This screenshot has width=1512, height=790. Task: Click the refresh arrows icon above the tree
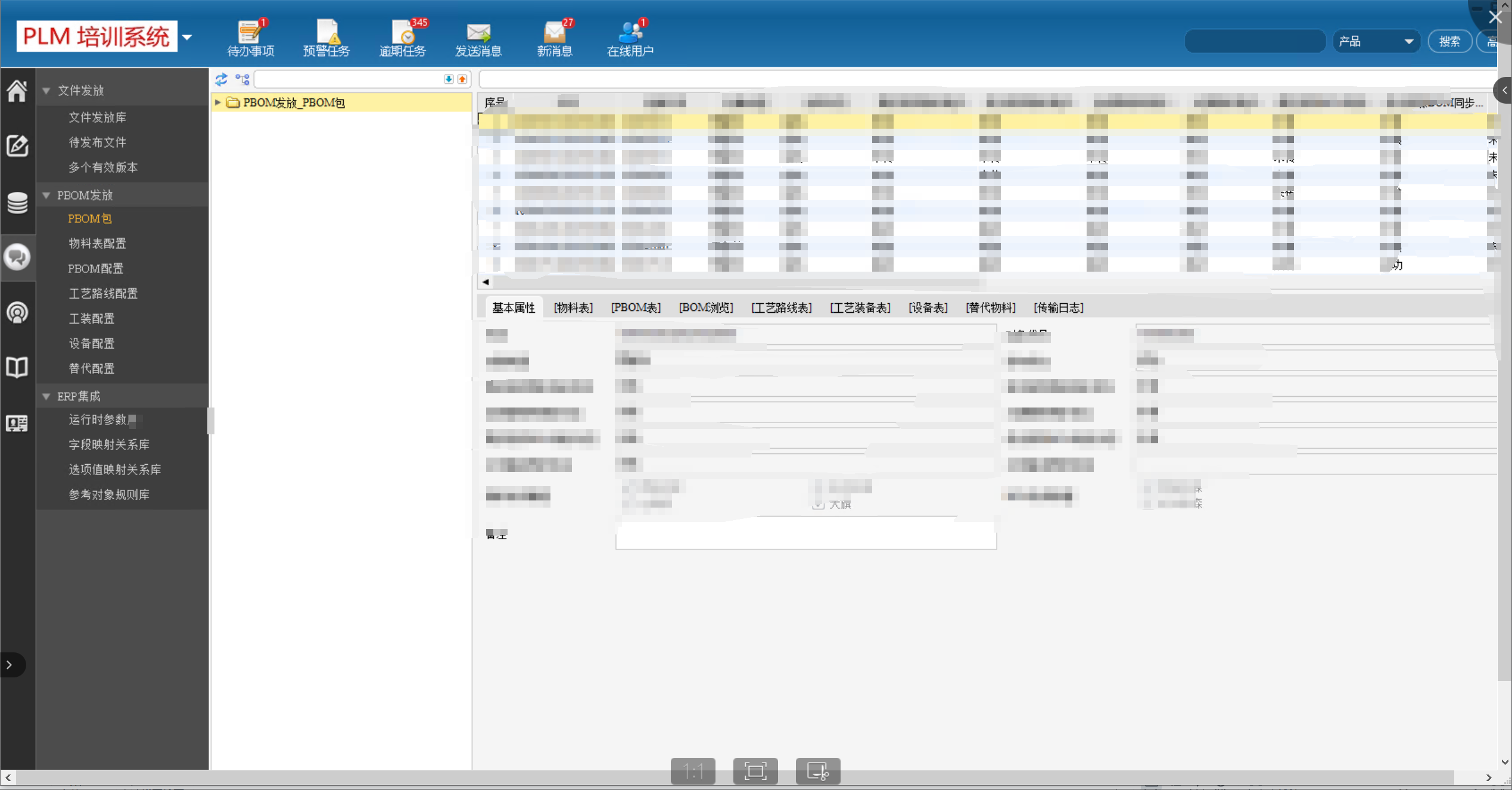click(x=222, y=79)
